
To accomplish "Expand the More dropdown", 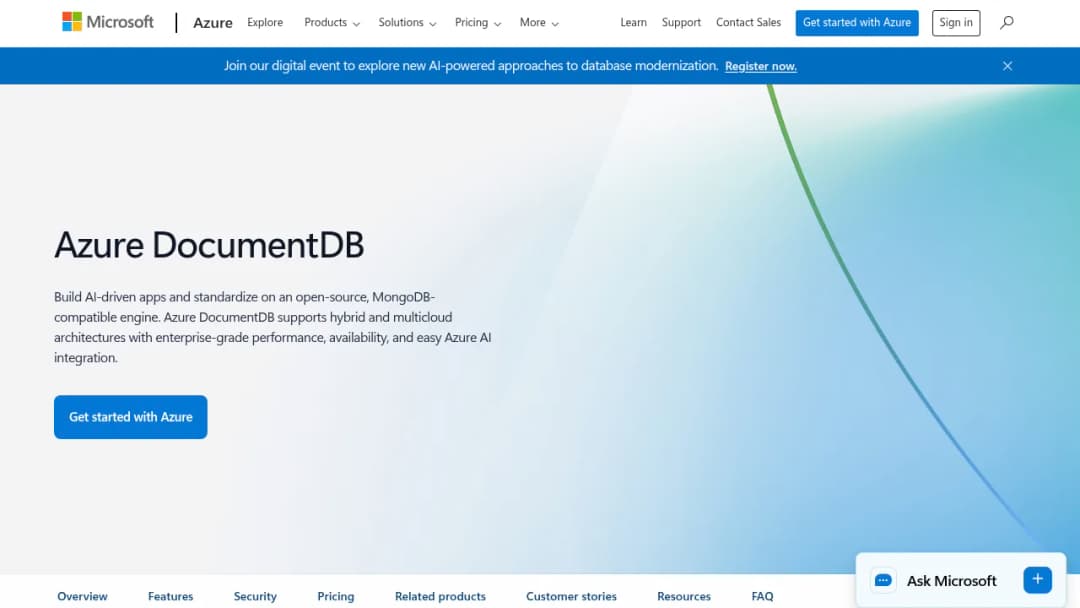I will coord(539,23).
